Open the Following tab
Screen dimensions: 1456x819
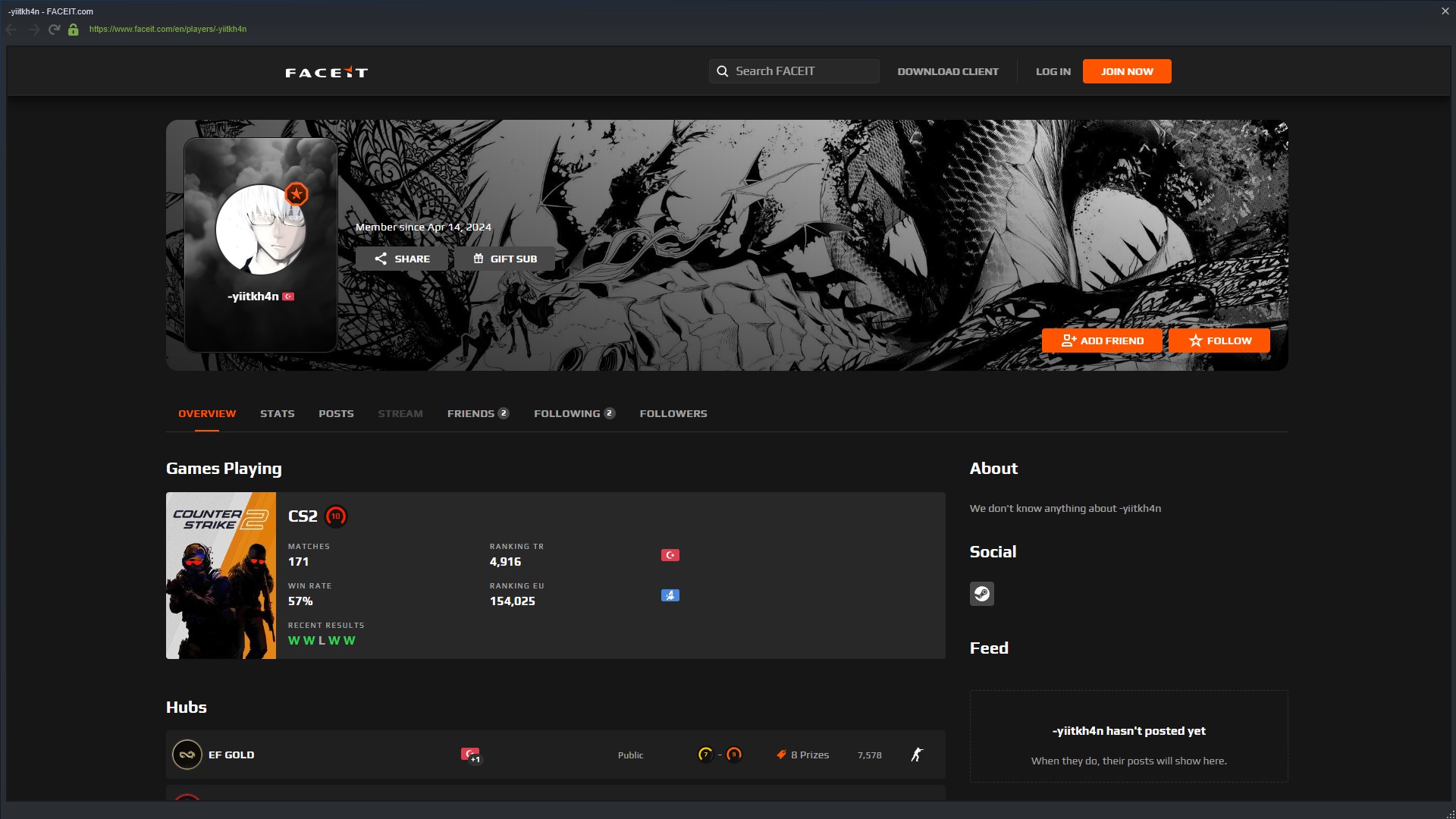coord(574,413)
